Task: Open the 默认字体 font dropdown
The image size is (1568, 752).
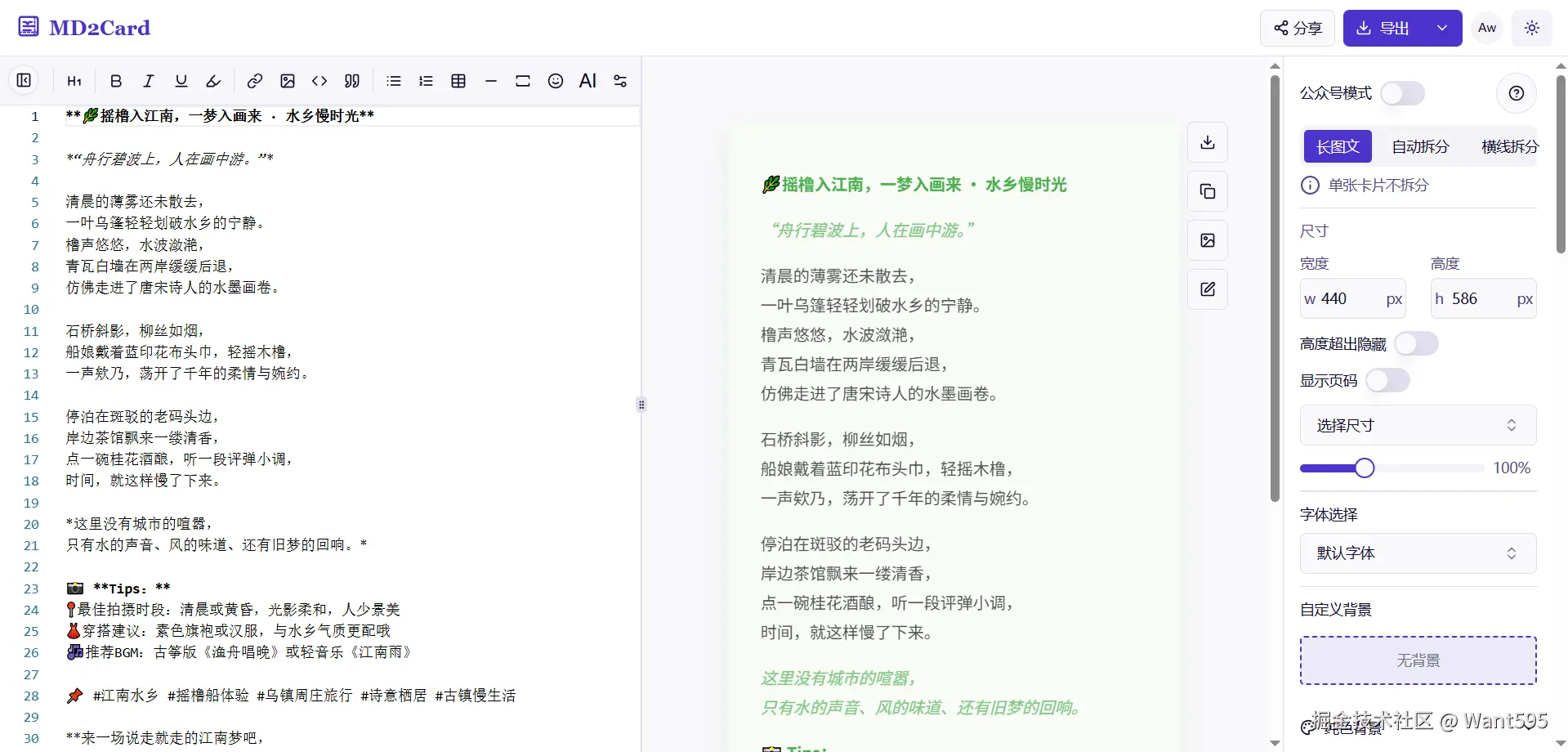Action: 1418,553
